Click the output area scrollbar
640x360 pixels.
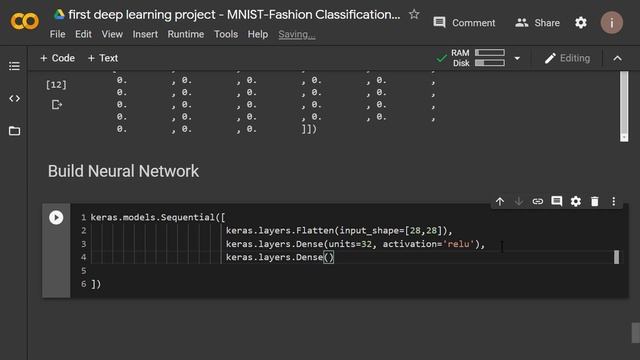pyautogui.click(x=624, y=106)
